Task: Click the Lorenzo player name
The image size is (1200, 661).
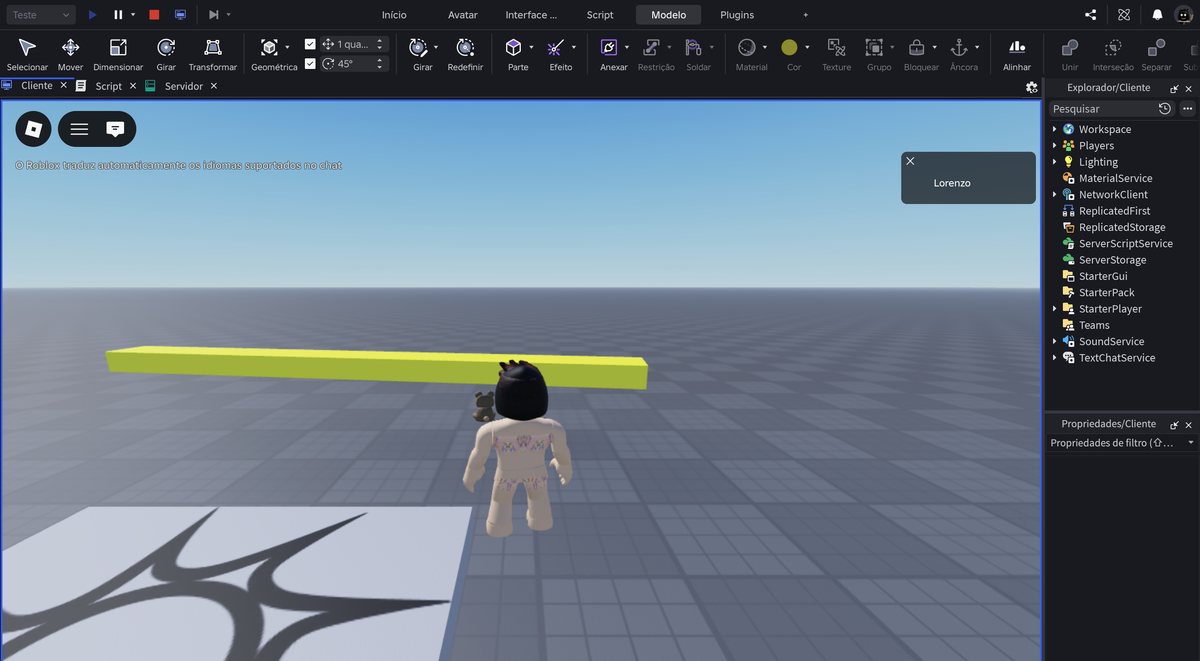Action: 952,183
